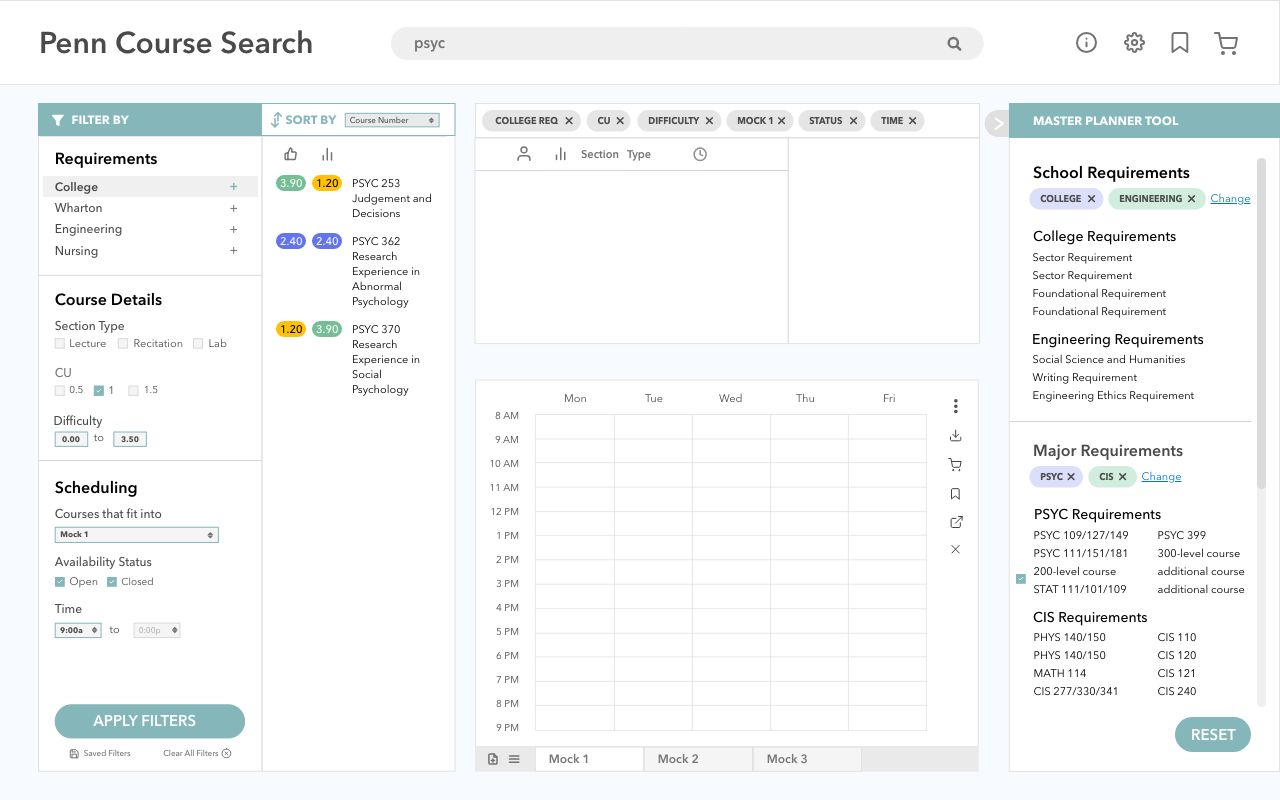Viewport: 1280px width, 800px height.
Task: Check the Recitation checkbox
Action: pos(123,344)
